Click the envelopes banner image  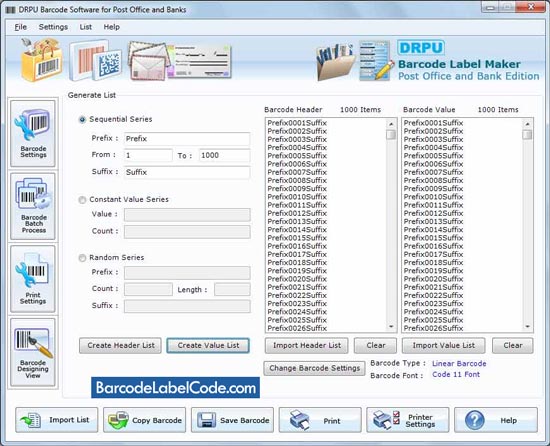click(x=149, y=60)
